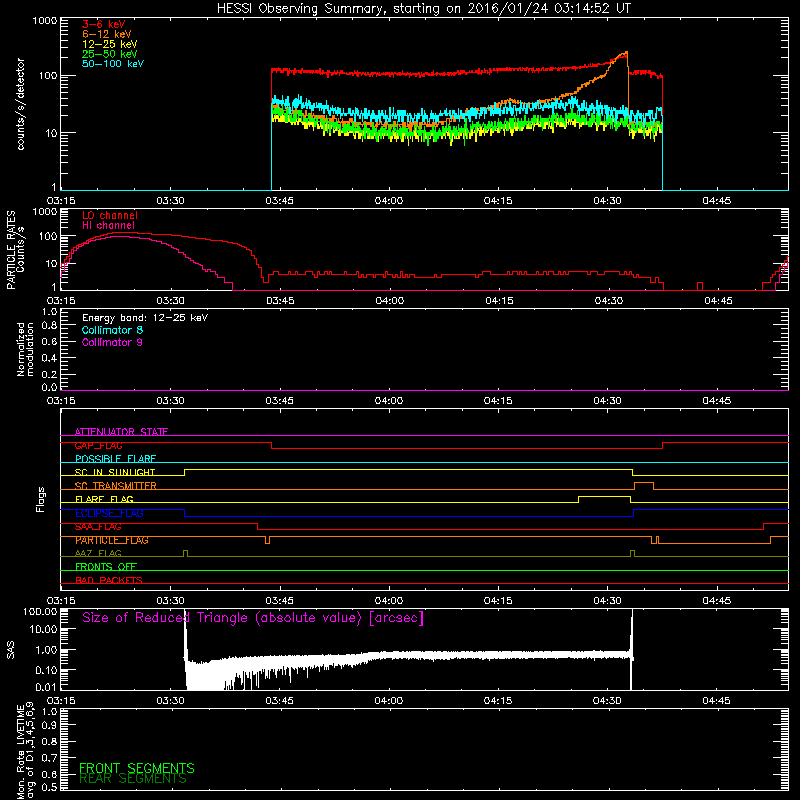Click the peak of the HI channel curve
The height and width of the screenshot is (800, 800).
click(x=120, y=236)
